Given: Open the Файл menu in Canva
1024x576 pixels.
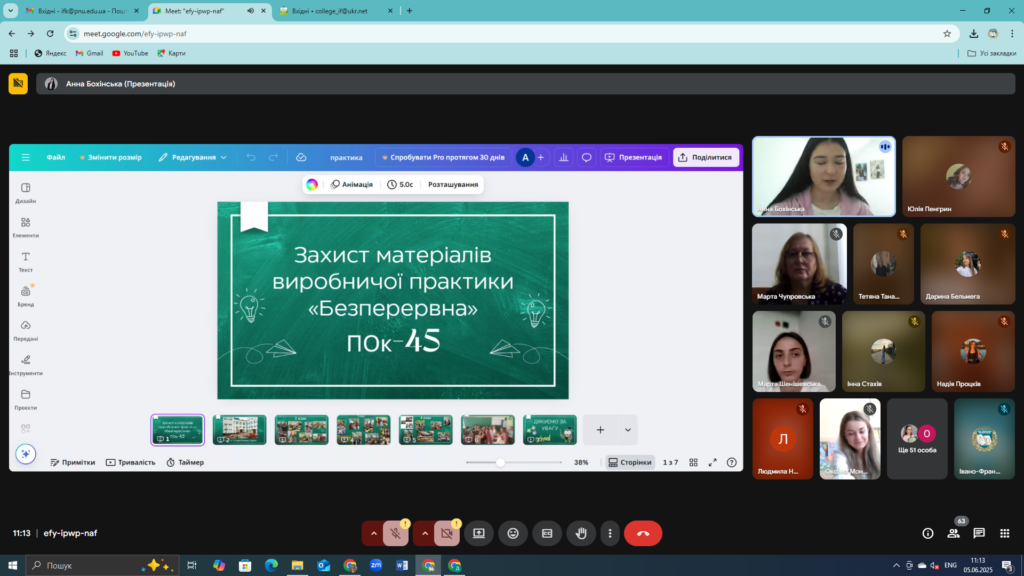Looking at the screenshot, I should [56, 157].
